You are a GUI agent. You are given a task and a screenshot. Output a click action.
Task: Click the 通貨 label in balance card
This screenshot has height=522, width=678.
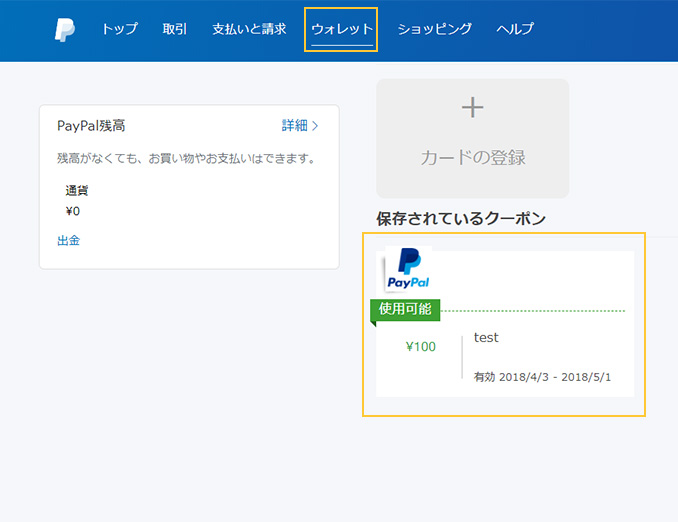coord(77,190)
